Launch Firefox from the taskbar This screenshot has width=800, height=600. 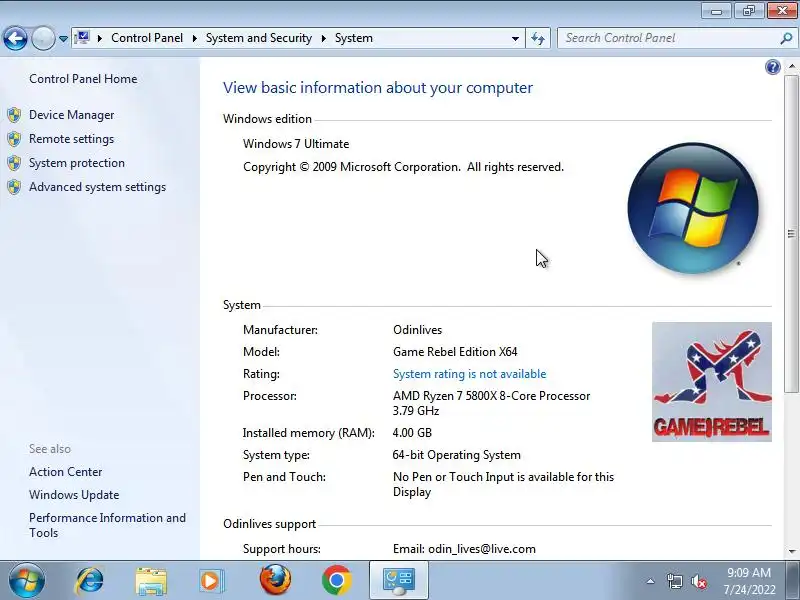(275, 580)
